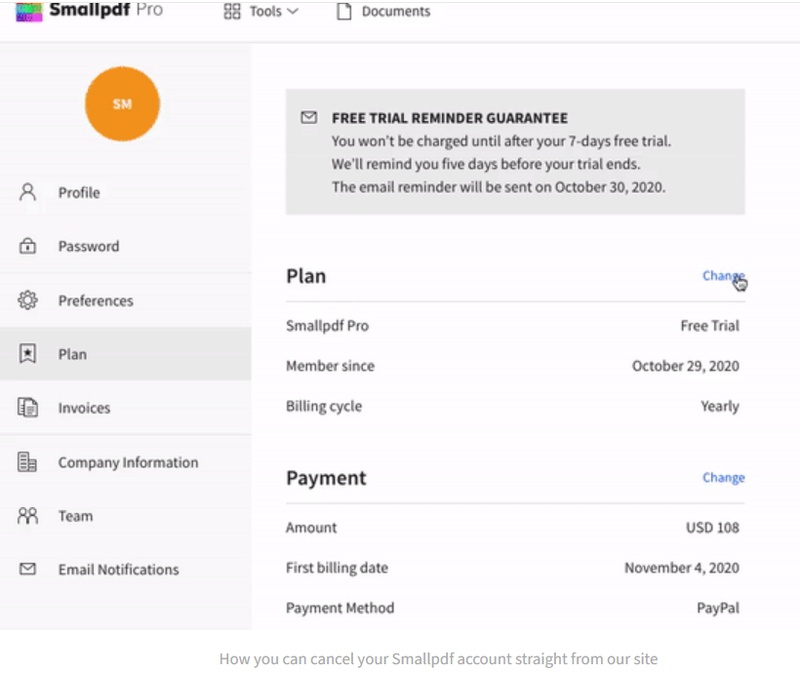Click the cancel account caption text
800x673 pixels.
(x=438, y=659)
